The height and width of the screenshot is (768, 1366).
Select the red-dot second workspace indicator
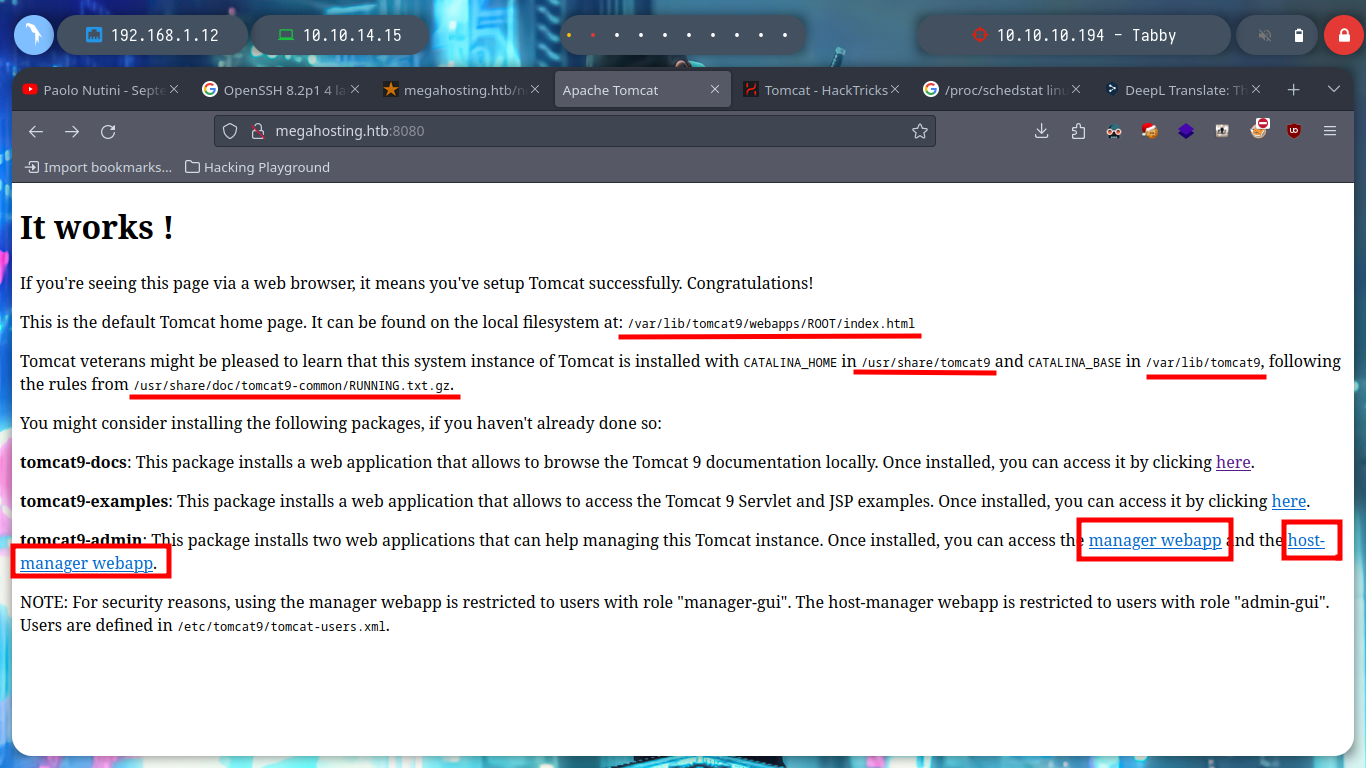[x=593, y=35]
